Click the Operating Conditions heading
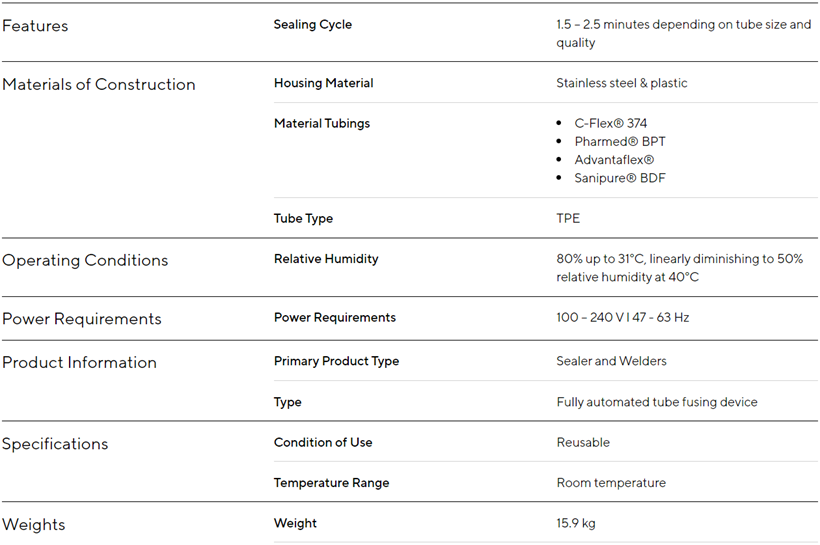This screenshot has height=545, width=820. [85, 261]
